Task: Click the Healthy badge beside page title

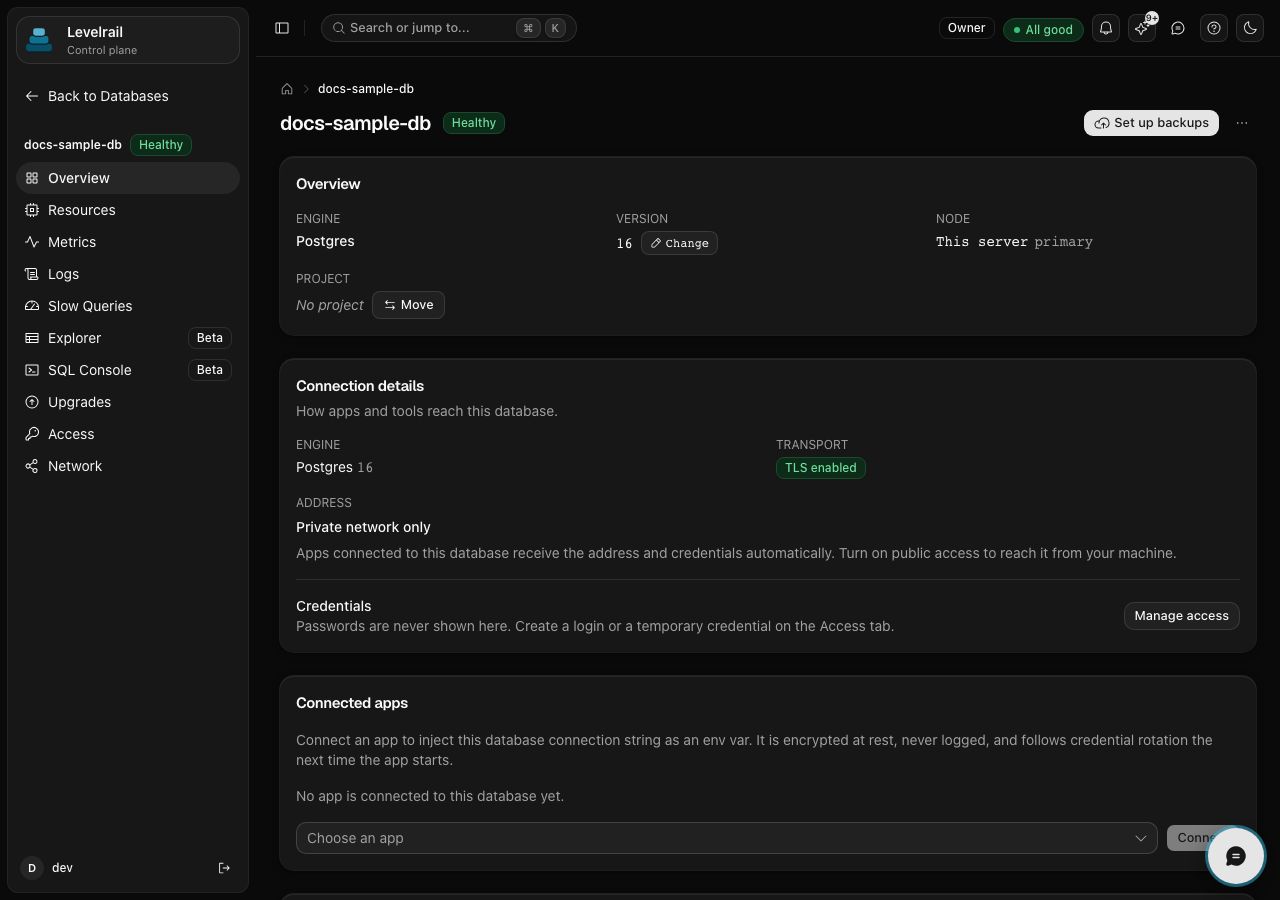Action: tap(474, 123)
